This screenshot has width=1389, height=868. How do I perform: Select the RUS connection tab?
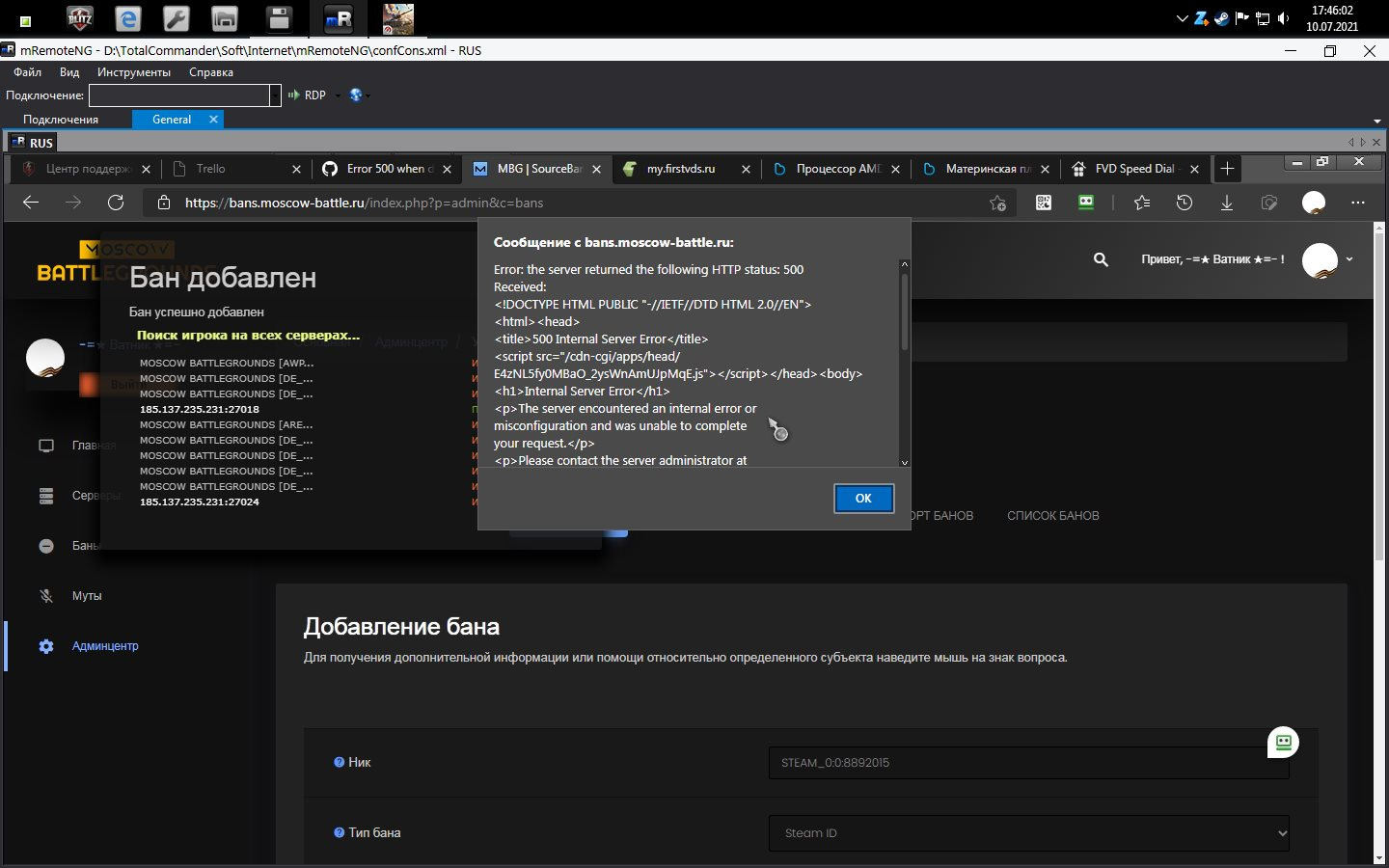[x=33, y=143]
